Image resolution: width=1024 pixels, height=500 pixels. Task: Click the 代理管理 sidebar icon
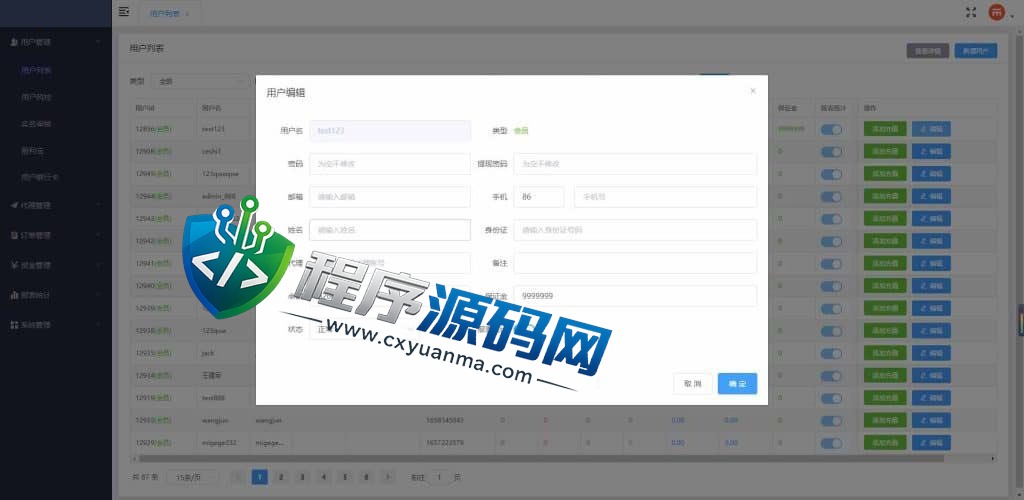(x=14, y=205)
